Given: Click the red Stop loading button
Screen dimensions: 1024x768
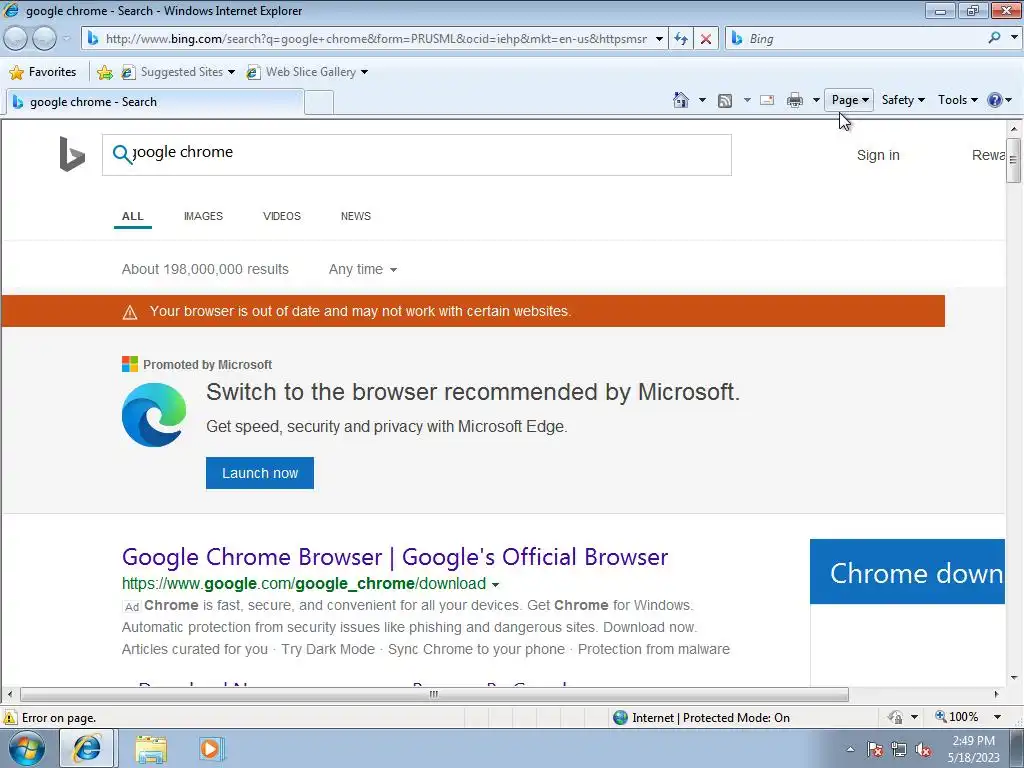Looking at the screenshot, I should (x=705, y=39).
